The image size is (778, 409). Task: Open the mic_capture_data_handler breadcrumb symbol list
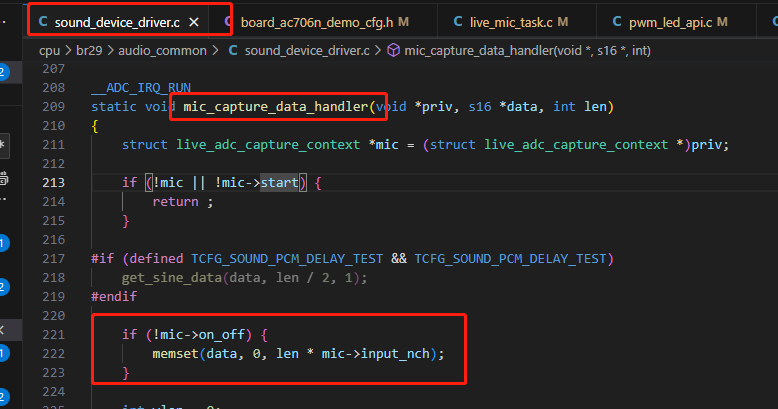tap(527, 51)
